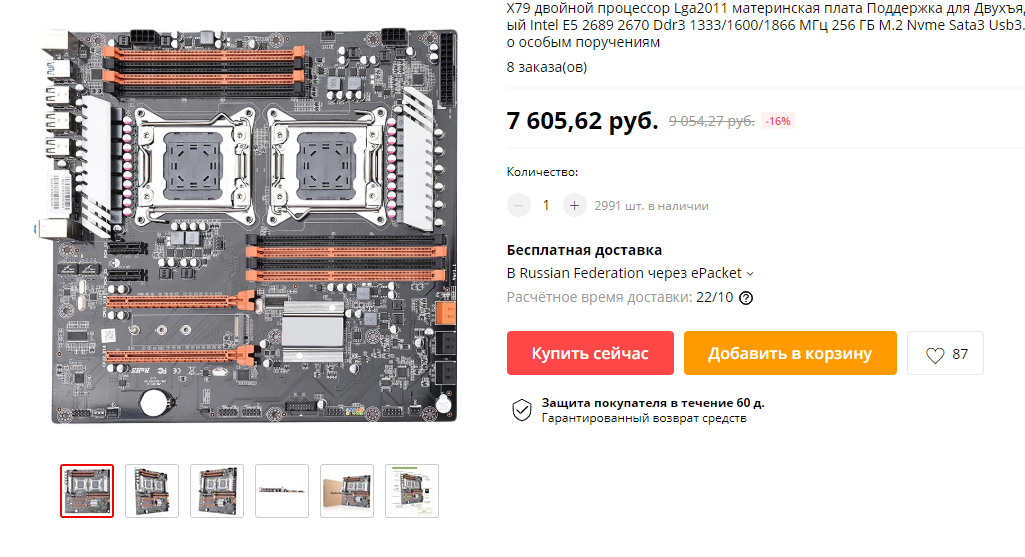Click the buyer protection shield icon
Screen dimensions: 1025x557
522,410
